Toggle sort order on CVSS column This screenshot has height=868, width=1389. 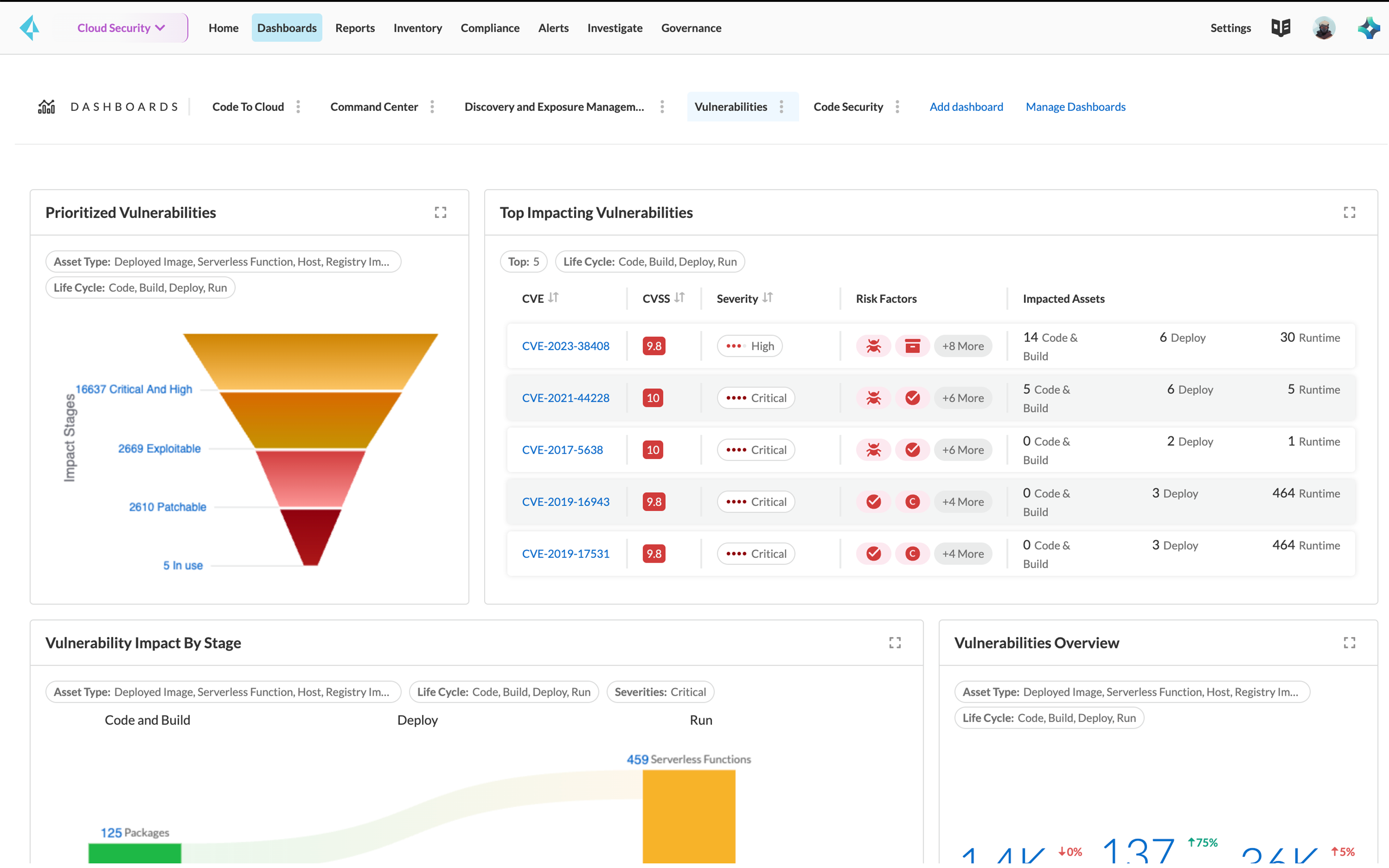(679, 298)
